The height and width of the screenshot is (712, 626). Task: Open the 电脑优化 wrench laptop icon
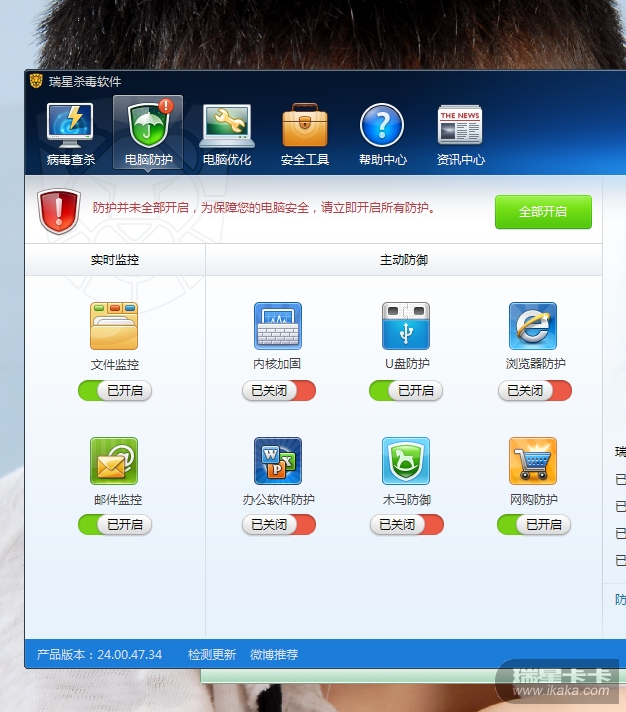(x=227, y=126)
